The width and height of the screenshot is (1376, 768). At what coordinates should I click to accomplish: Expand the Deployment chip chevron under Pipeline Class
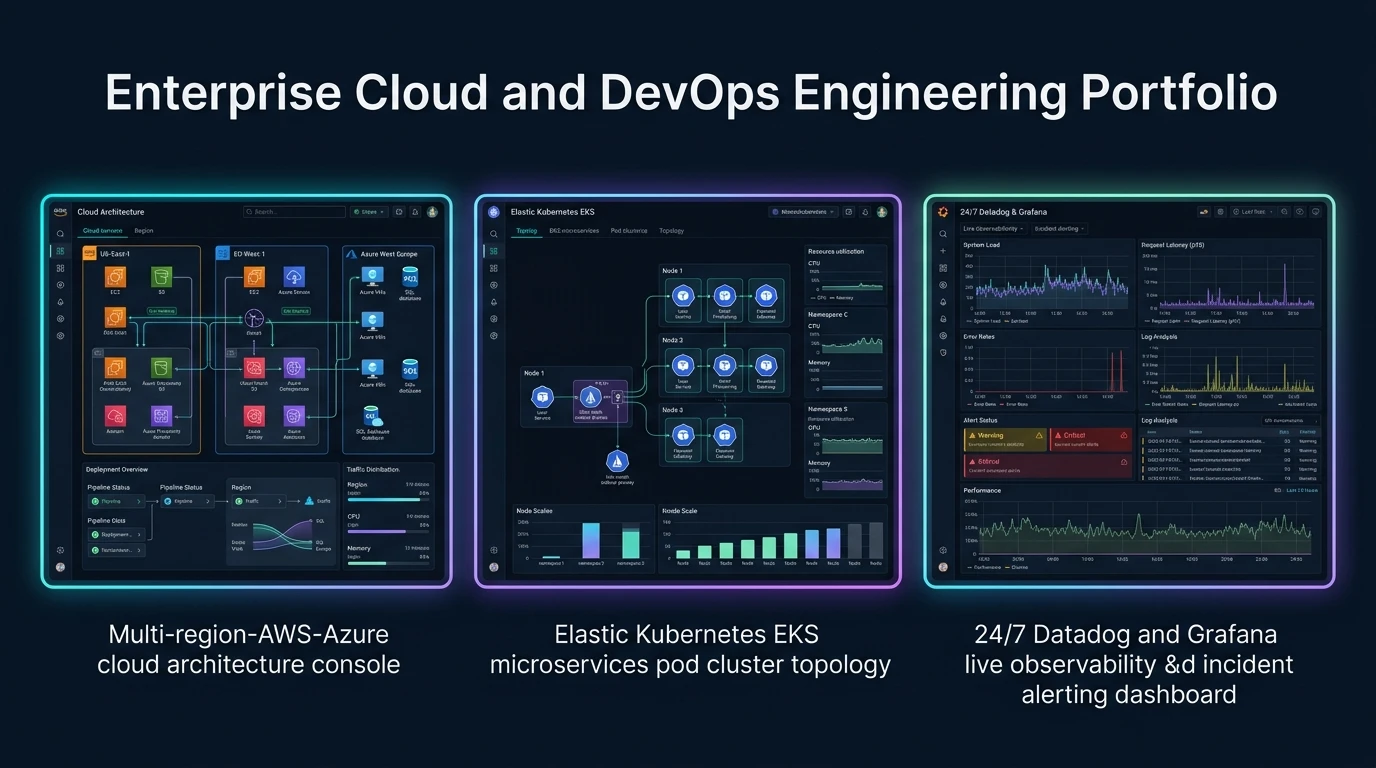139,535
